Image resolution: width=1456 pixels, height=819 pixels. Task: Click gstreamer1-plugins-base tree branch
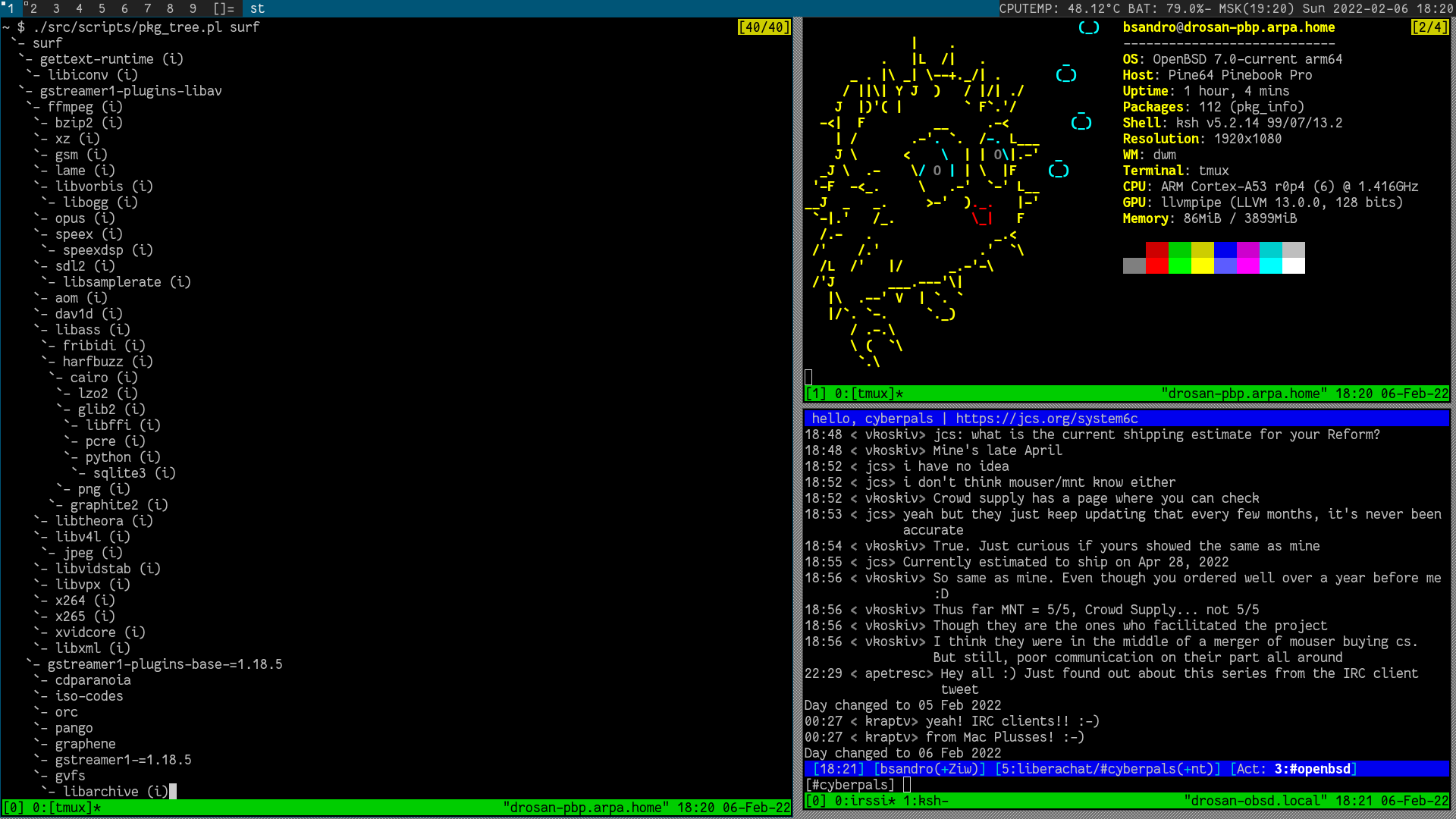(x=165, y=664)
